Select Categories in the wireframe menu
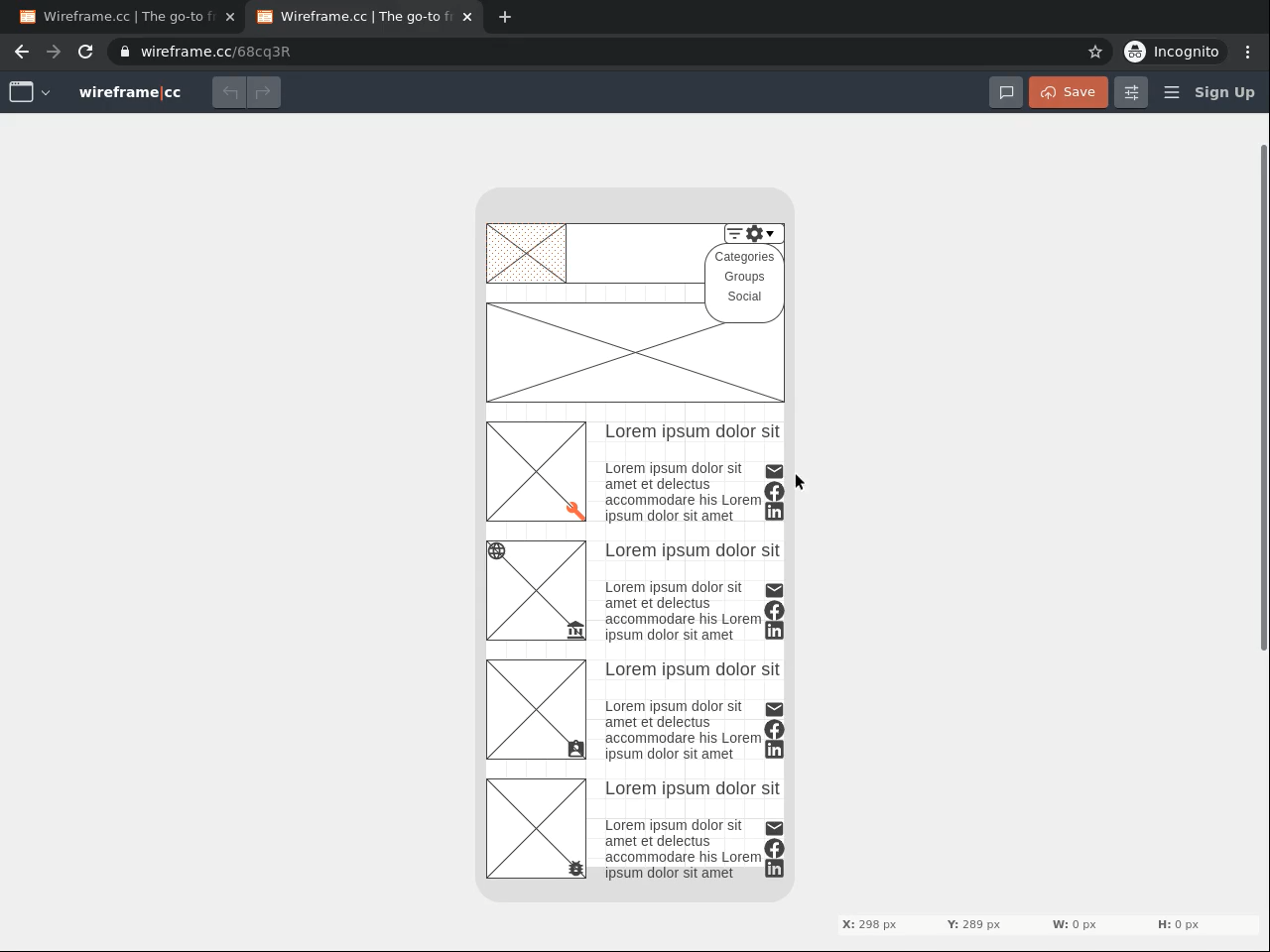The image size is (1270, 952). [x=744, y=257]
